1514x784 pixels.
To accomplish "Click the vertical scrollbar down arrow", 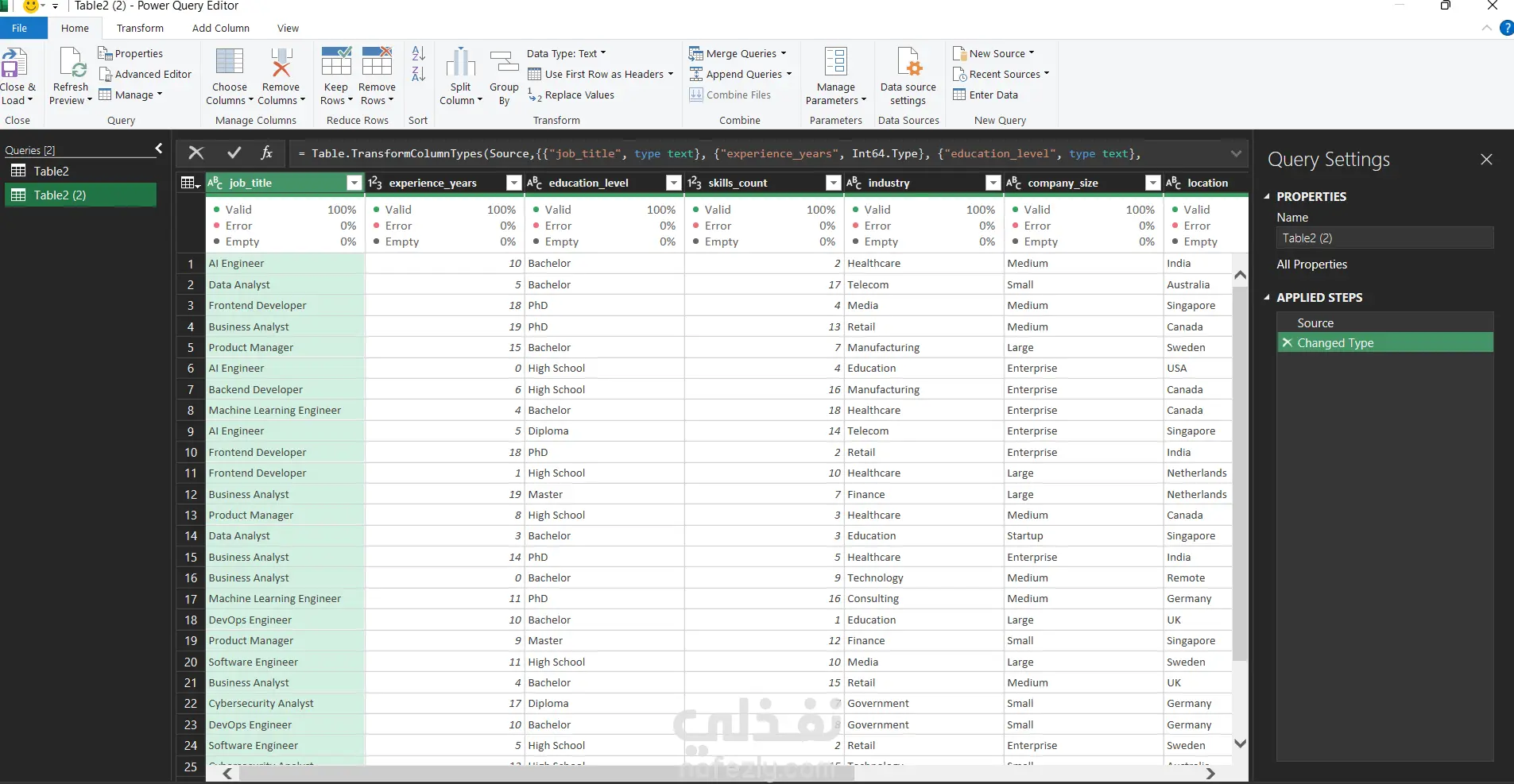I will [1240, 743].
